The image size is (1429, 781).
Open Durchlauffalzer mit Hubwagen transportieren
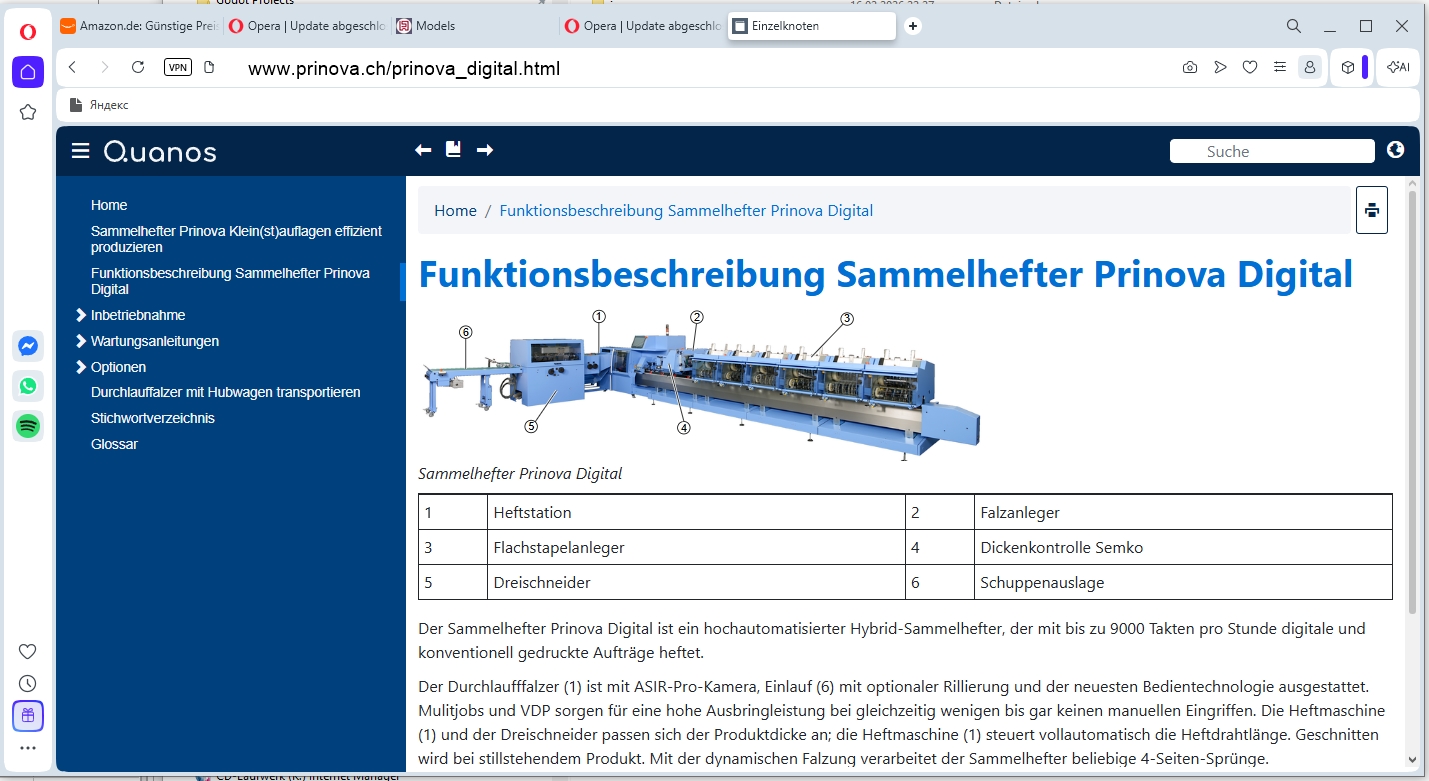coord(226,392)
